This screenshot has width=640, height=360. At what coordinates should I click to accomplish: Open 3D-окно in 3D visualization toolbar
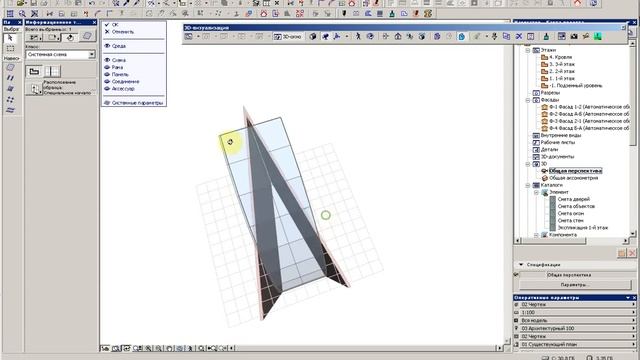288,37
